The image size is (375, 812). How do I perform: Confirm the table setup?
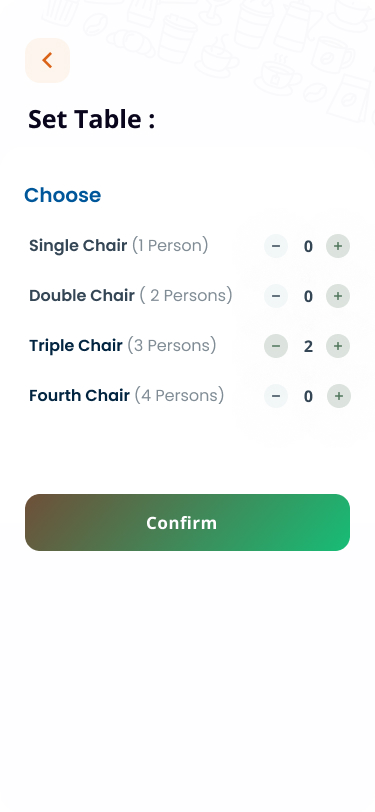188,523
